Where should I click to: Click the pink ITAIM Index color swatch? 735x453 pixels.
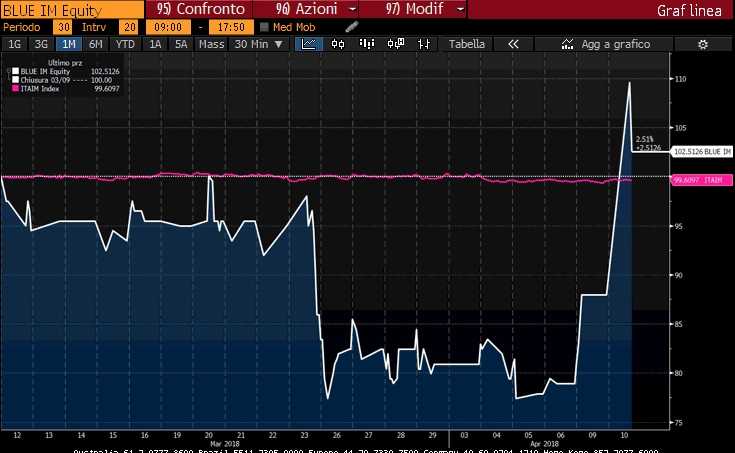coord(15,88)
